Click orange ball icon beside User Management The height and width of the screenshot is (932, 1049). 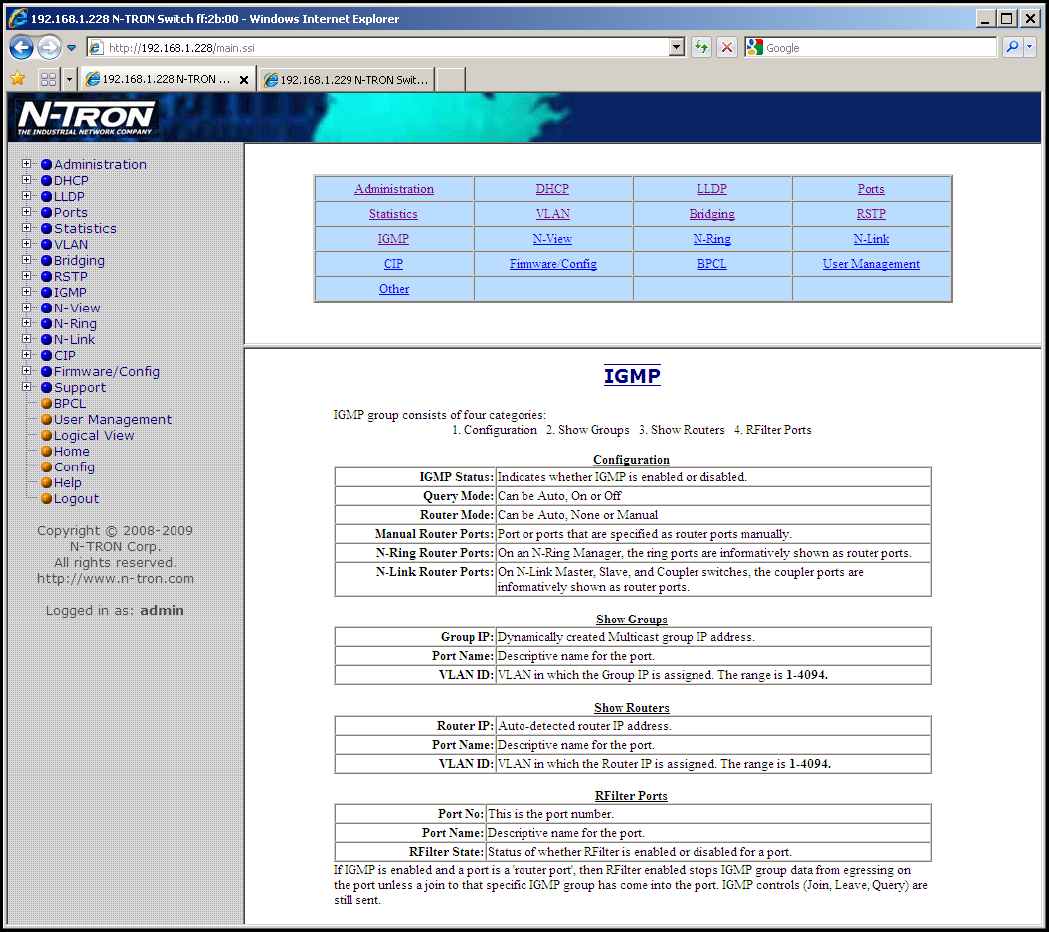click(x=46, y=420)
